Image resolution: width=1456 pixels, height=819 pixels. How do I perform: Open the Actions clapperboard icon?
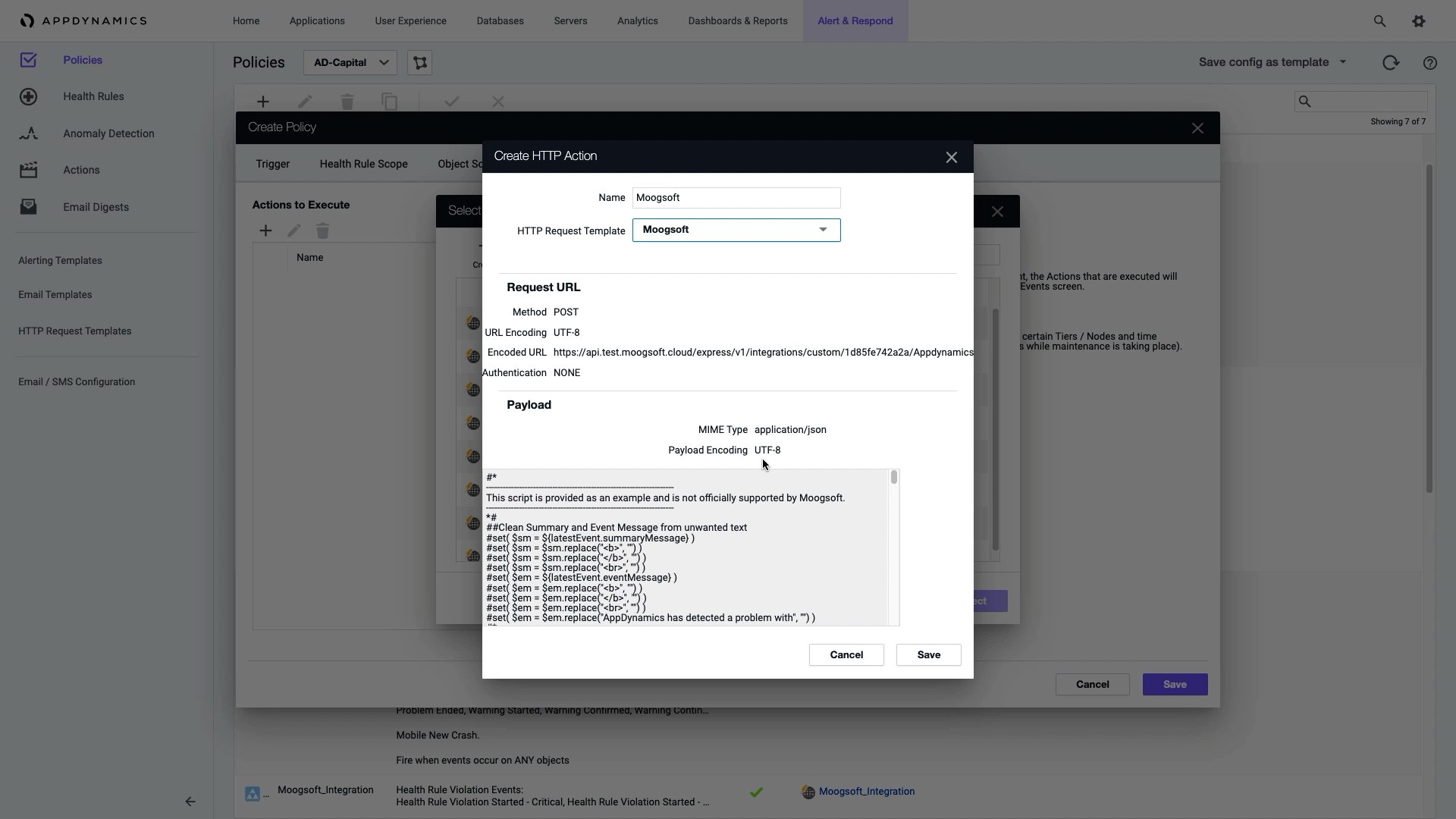[28, 170]
